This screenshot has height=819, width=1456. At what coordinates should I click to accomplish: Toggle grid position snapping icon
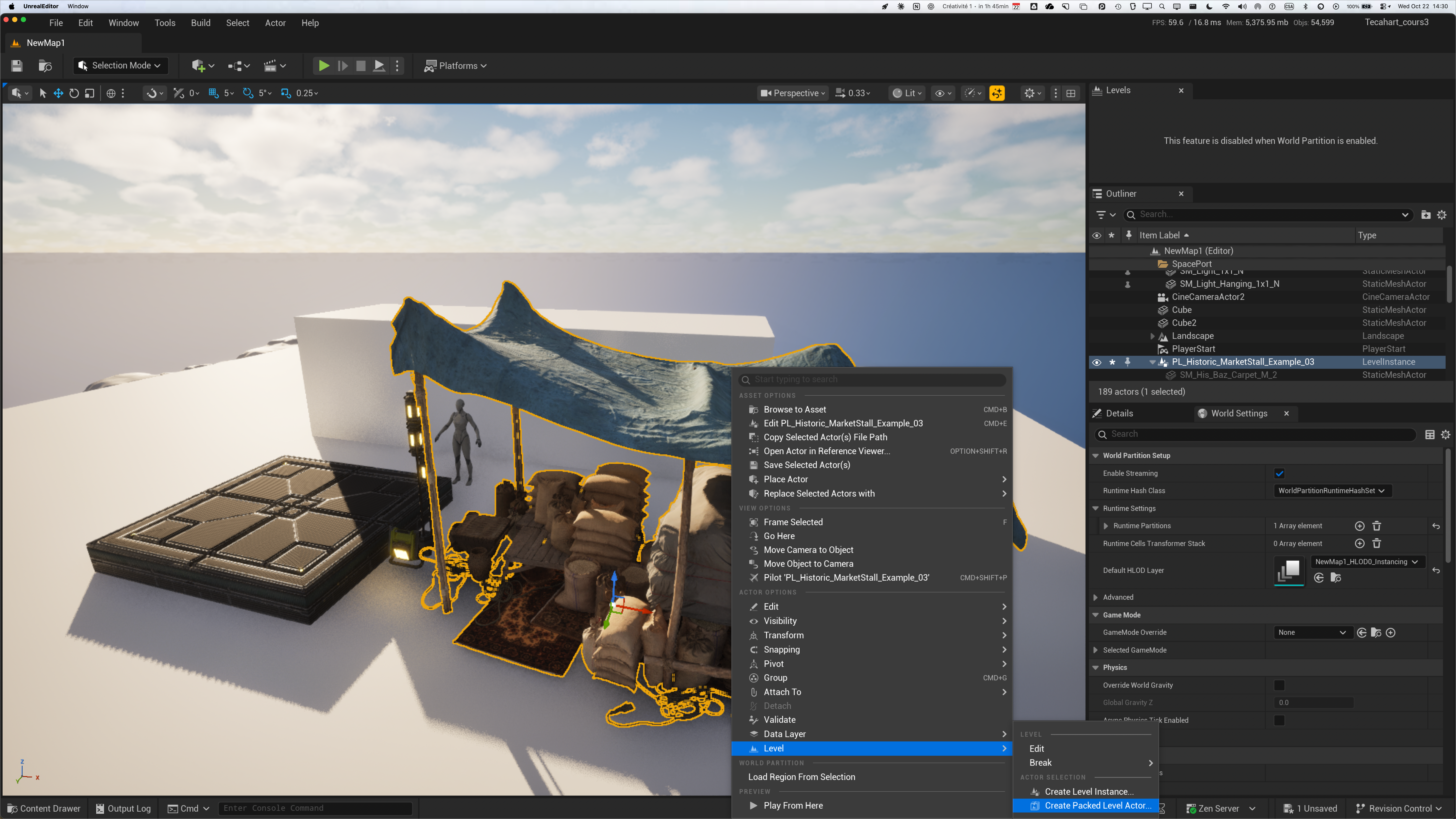[x=214, y=93]
